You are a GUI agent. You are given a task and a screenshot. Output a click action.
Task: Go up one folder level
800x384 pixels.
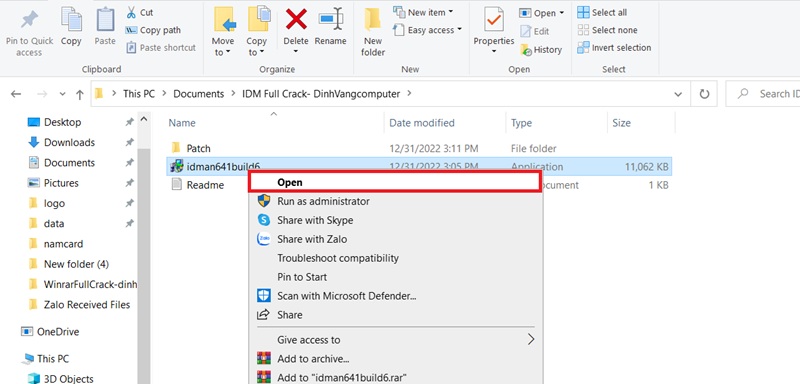80,94
